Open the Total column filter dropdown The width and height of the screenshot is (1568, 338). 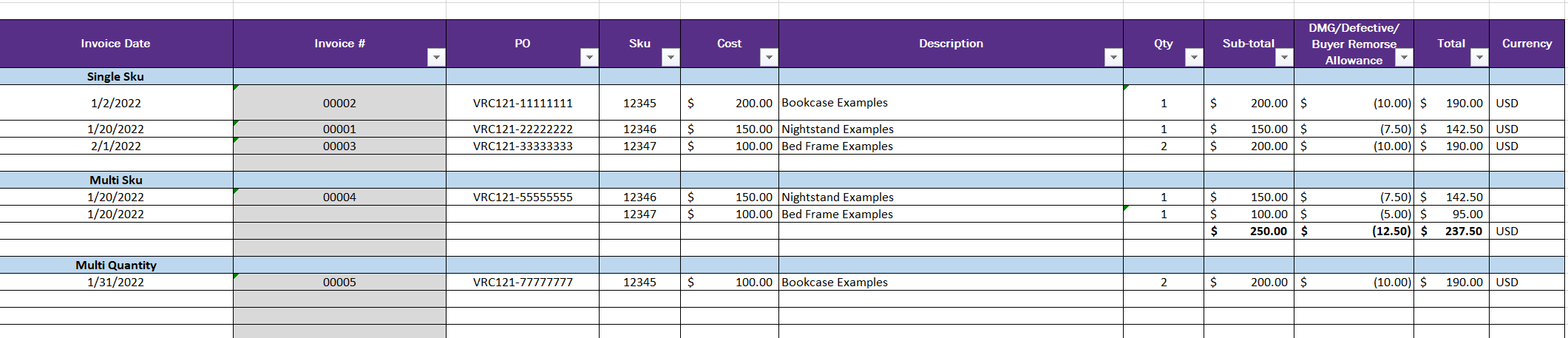(x=1479, y=58)
